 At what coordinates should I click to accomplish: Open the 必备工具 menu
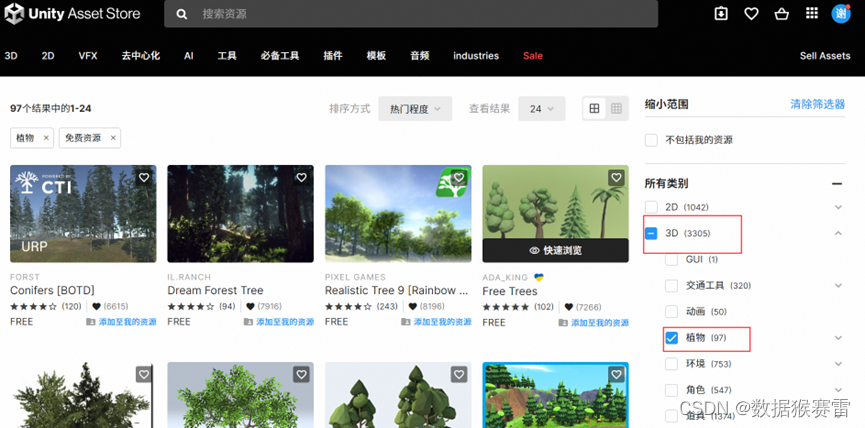[x=280, y=56]
